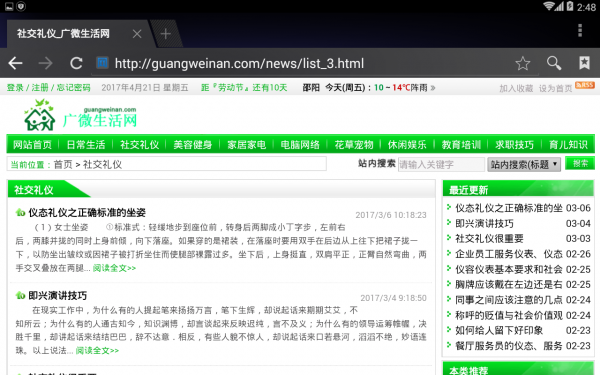This screenshot has width=600, height=375.
Task: Open sidebar link 同事之间应该注意的几点
Action: (509, 300)
